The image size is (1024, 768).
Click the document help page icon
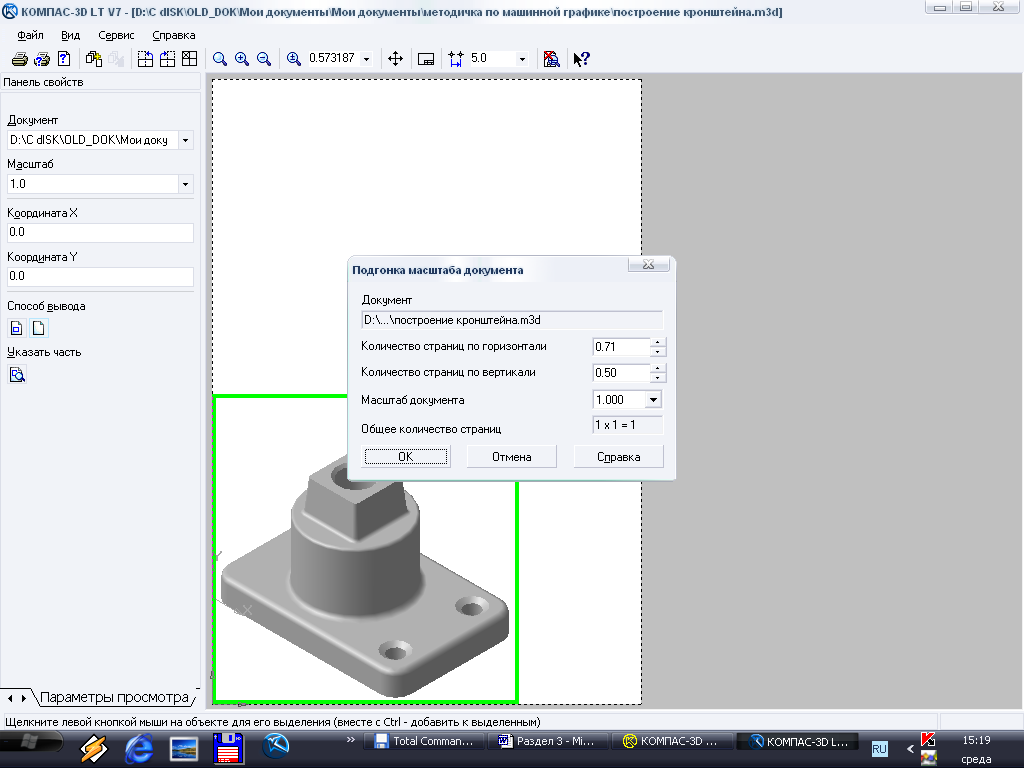[64, 59]
